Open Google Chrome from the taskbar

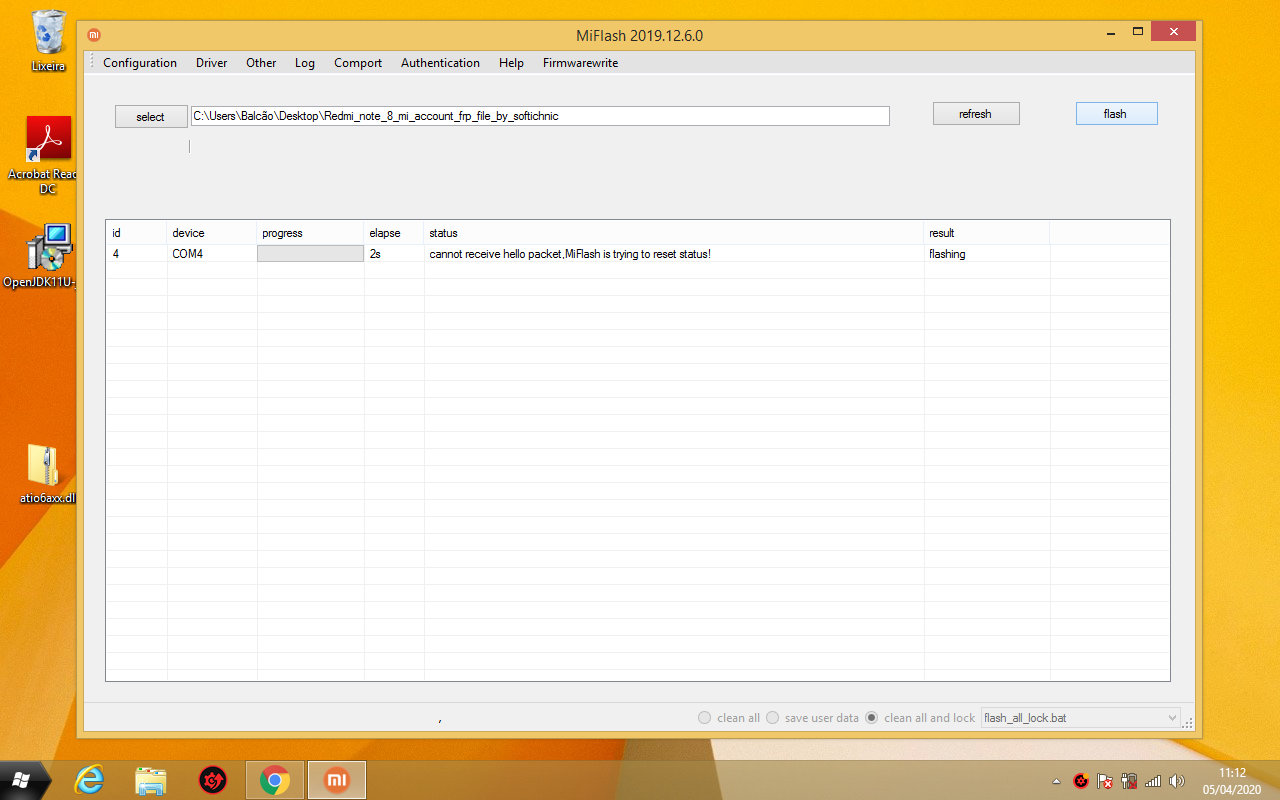tap(275, 780)
